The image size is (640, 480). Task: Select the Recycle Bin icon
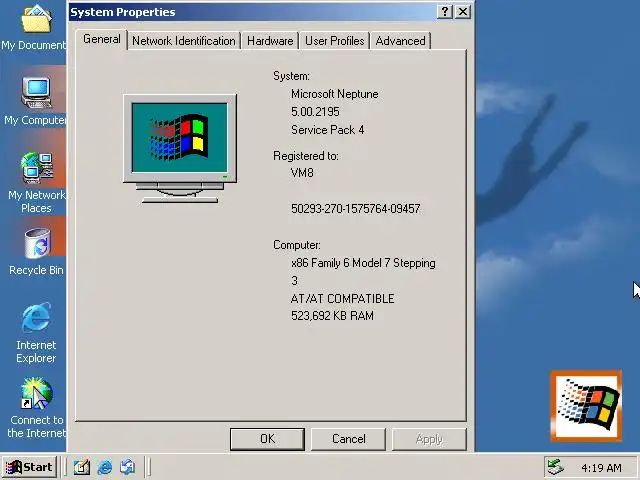pyautogui.click(x=36, y=251)
